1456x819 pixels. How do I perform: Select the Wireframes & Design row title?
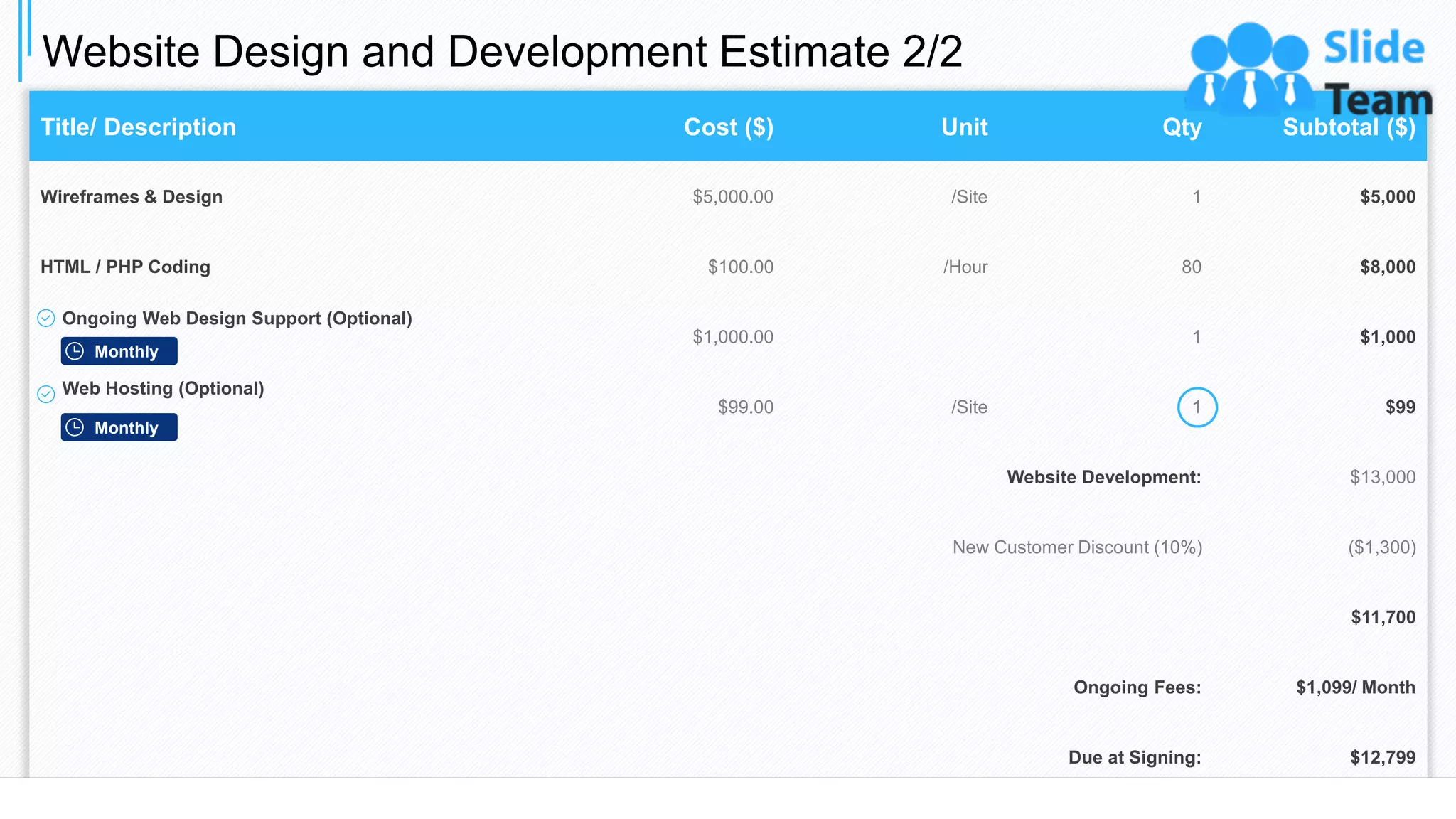pyautogui.click(x=132, y=197)
